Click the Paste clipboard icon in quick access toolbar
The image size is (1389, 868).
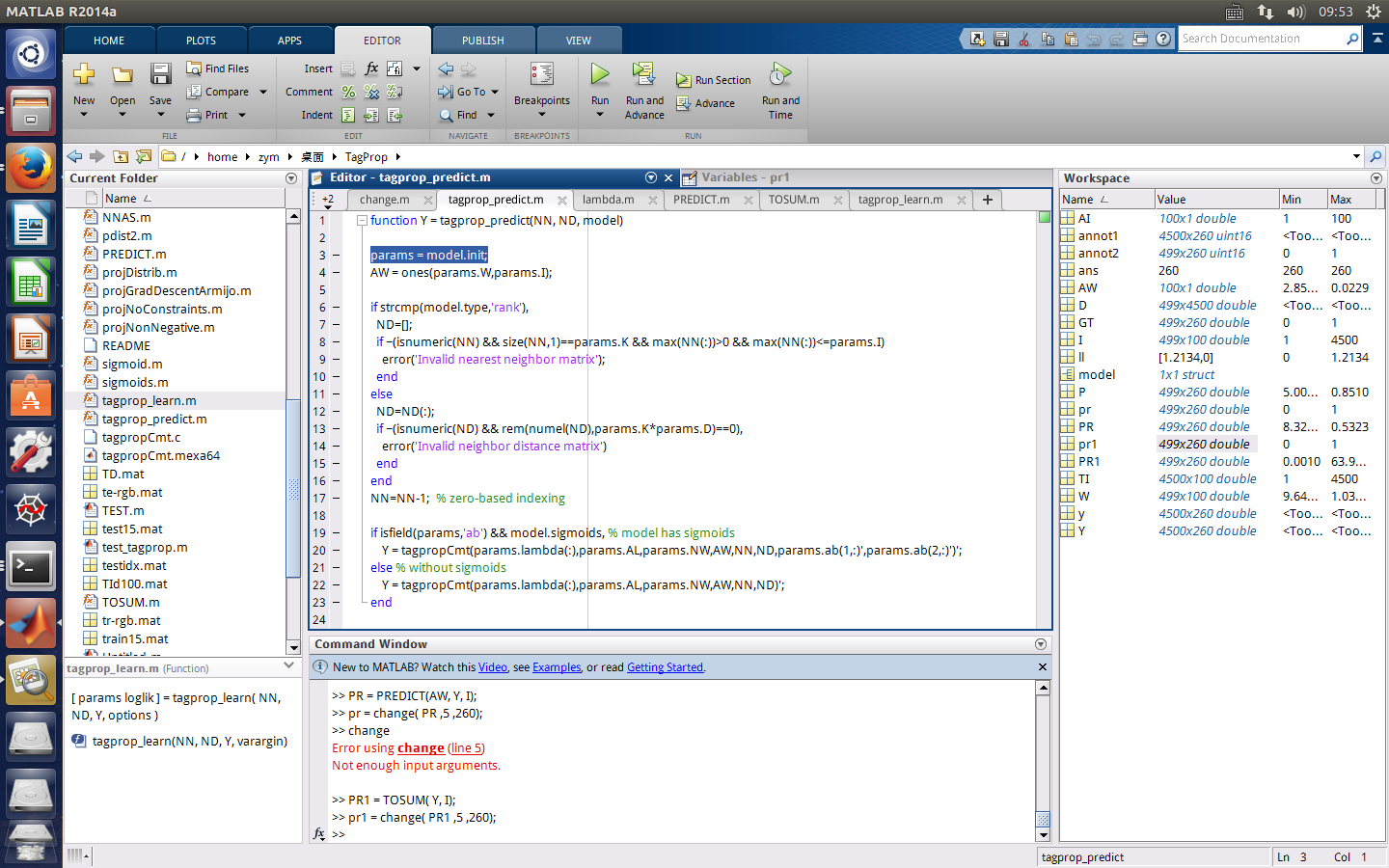click(1070, 39)
